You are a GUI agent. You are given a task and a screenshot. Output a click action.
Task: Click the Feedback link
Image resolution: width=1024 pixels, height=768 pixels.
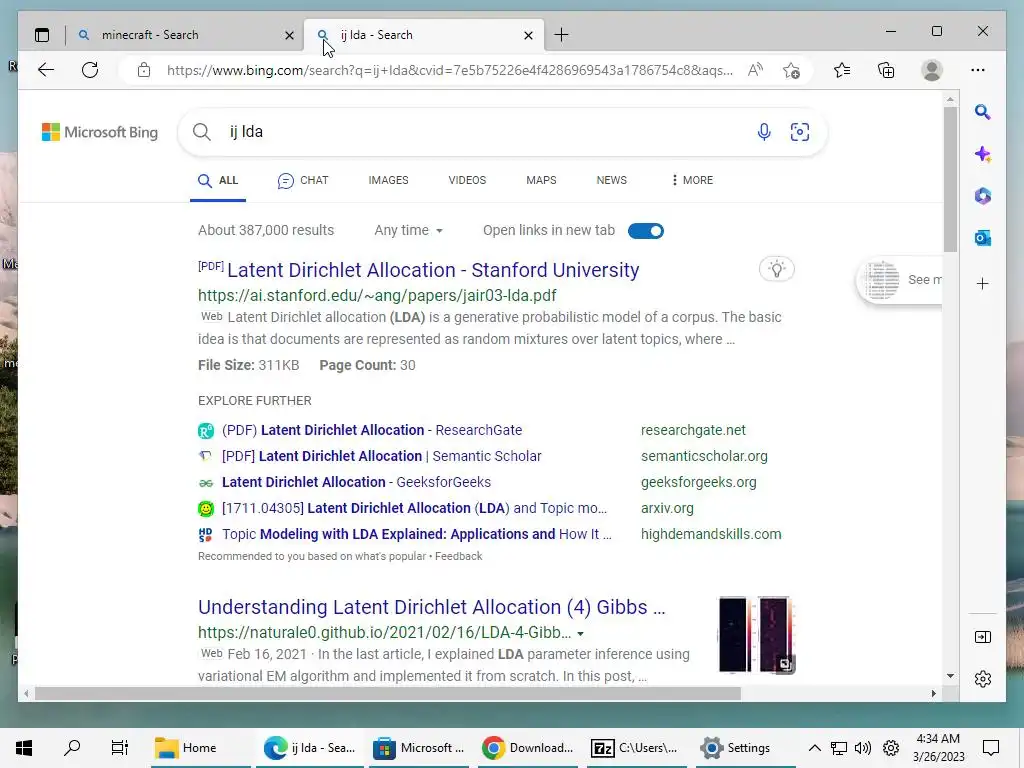click(458, 556)
